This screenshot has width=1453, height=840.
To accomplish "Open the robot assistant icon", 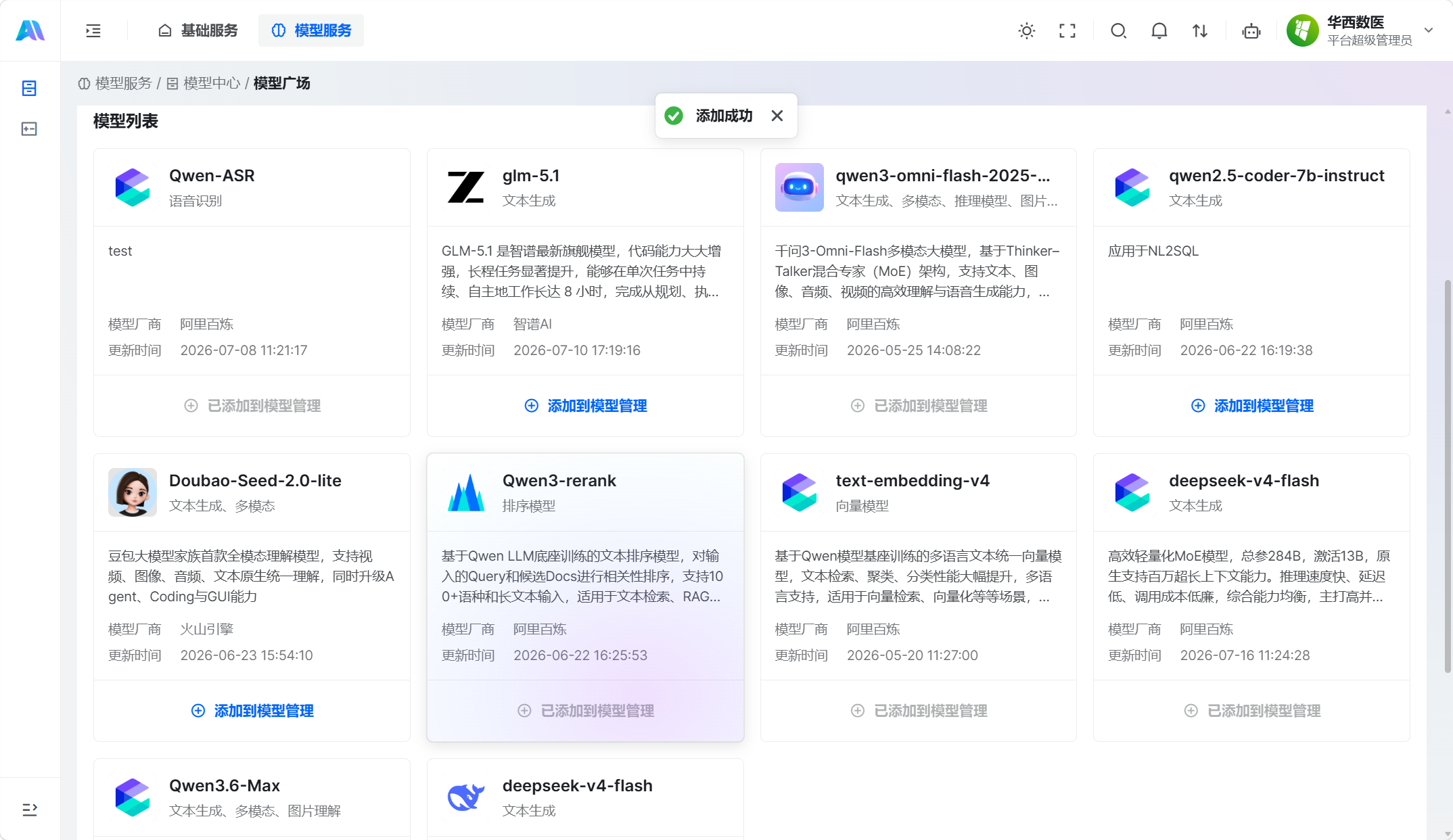I will tap(1251, 30).
